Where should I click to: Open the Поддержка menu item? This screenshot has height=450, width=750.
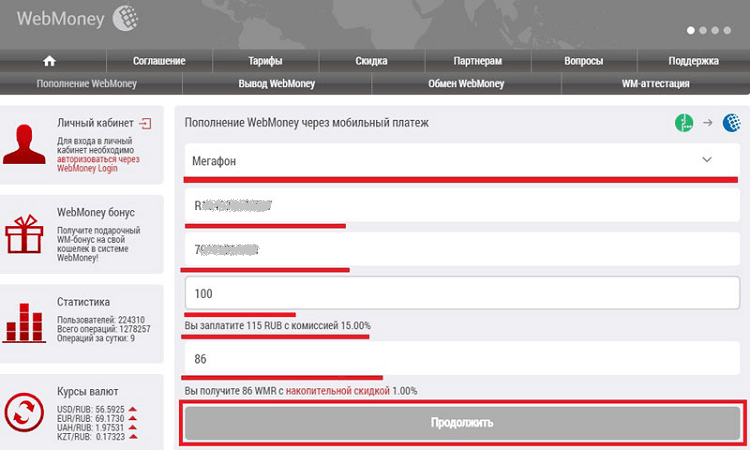(694, 61)
